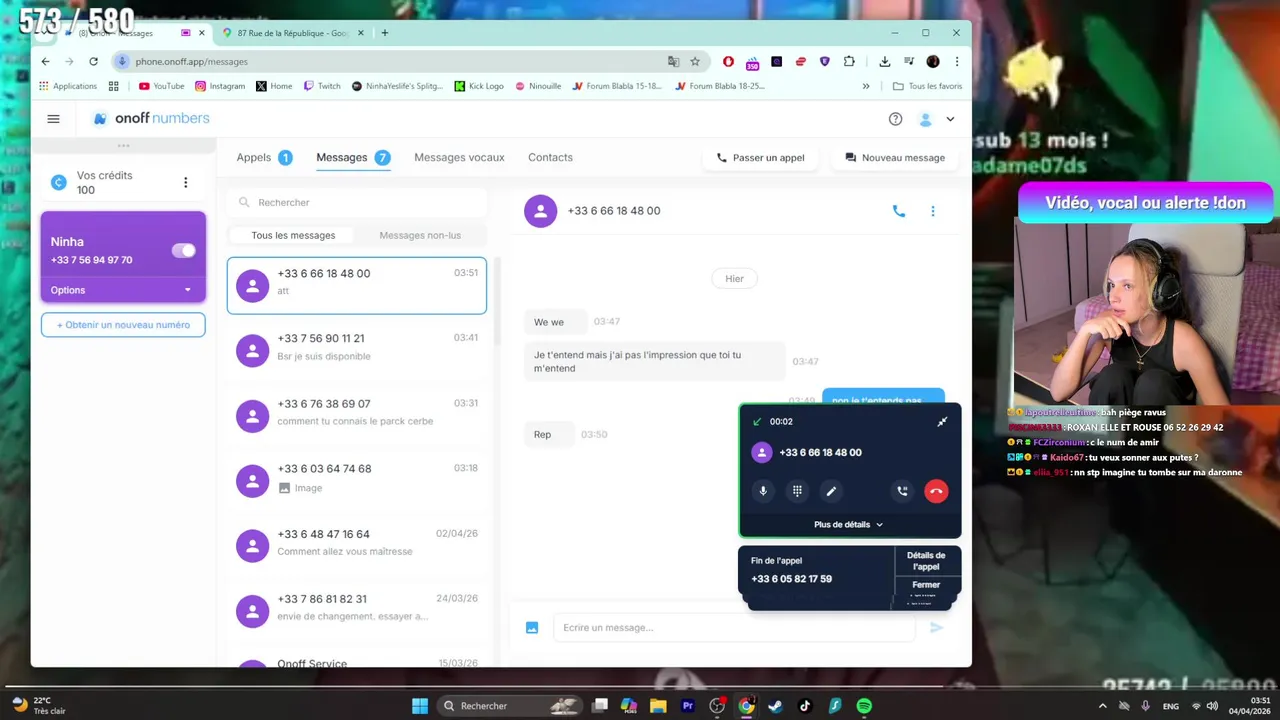Open the account dropdown arrow at top right
Viewport: 1280px width, 720px height.
950,119
